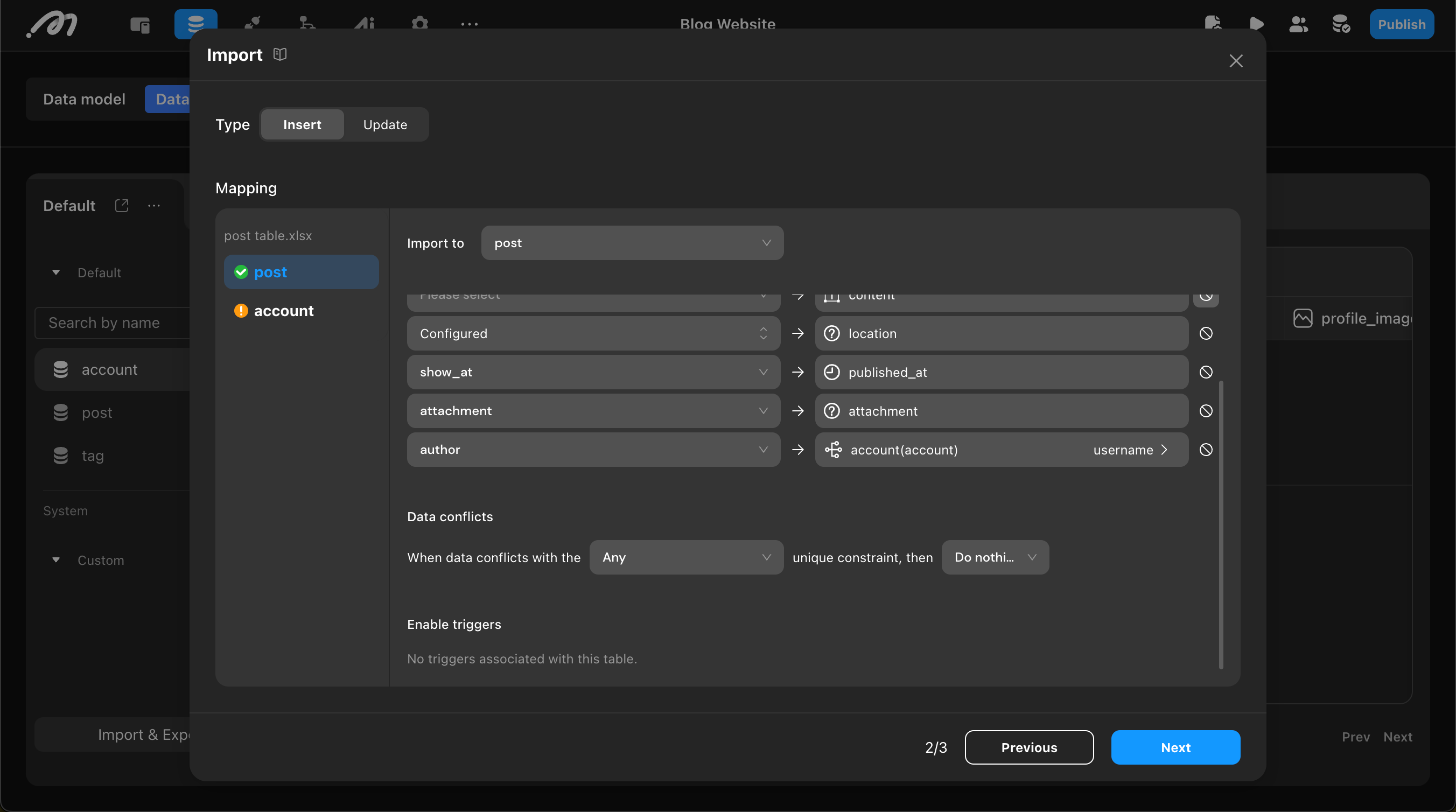Click the preview play icon
The height and width of the screenshot is (812, 1456).
[1256, 24]
